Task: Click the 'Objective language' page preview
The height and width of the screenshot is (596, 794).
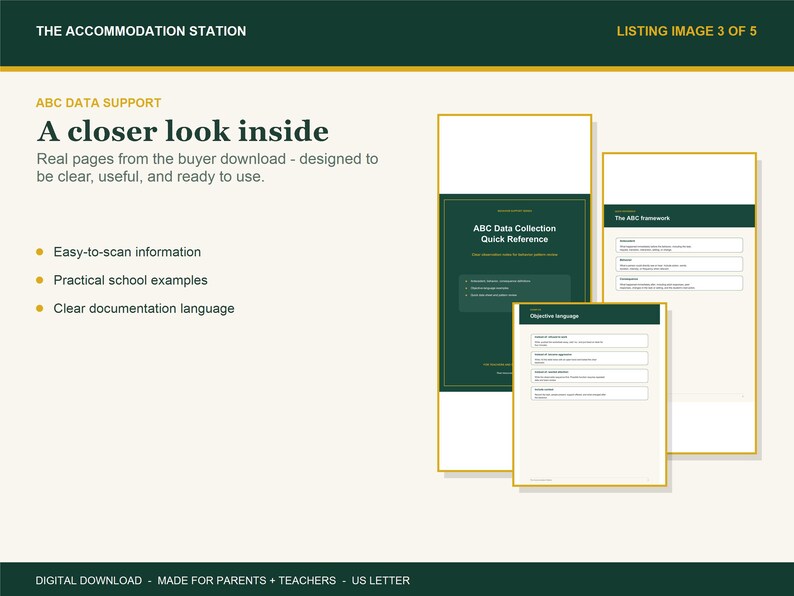Action: [x=589, y=394]
